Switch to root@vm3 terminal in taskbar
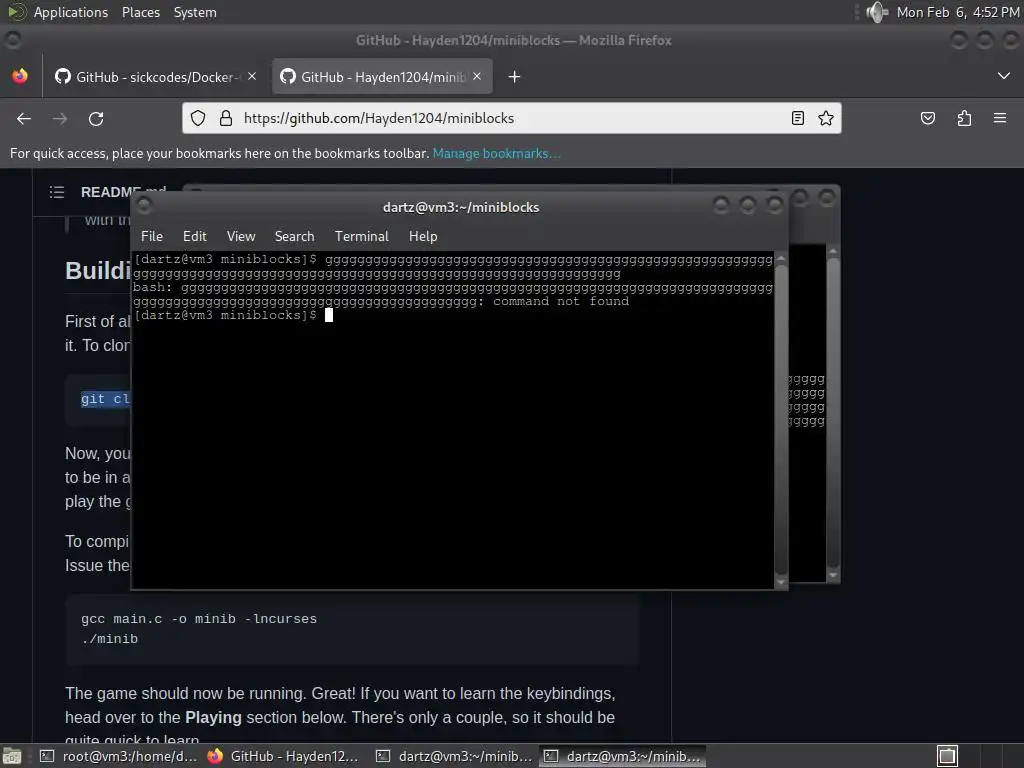The height and width of the screenshot is (768, 1024). pyautogui.click(x=118, y=756)
